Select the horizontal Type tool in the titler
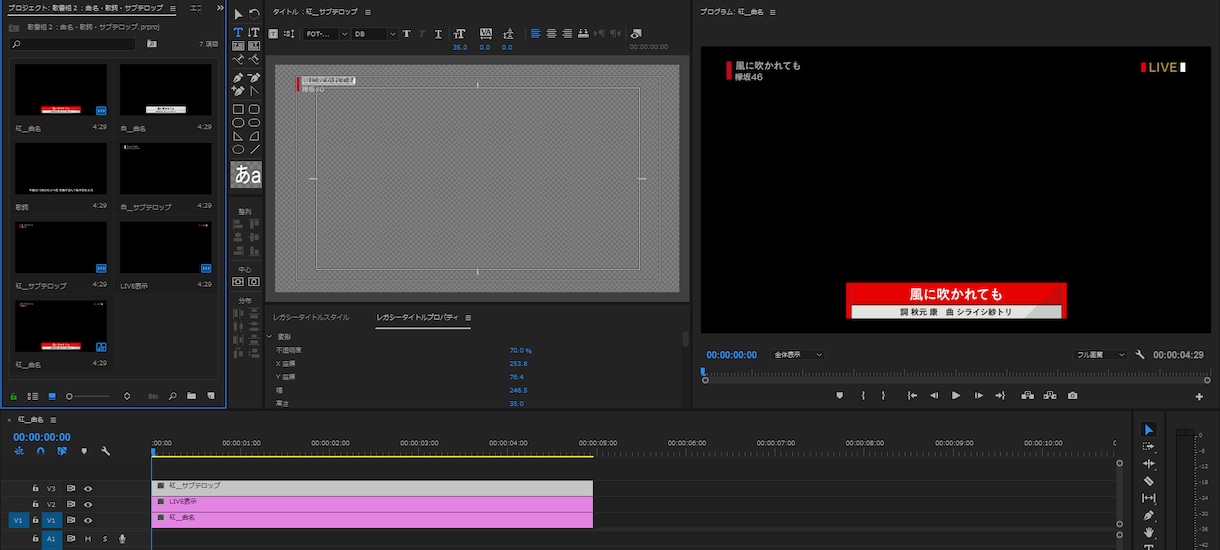Viewport: 1220px width, 550px height. click(238, 32)
